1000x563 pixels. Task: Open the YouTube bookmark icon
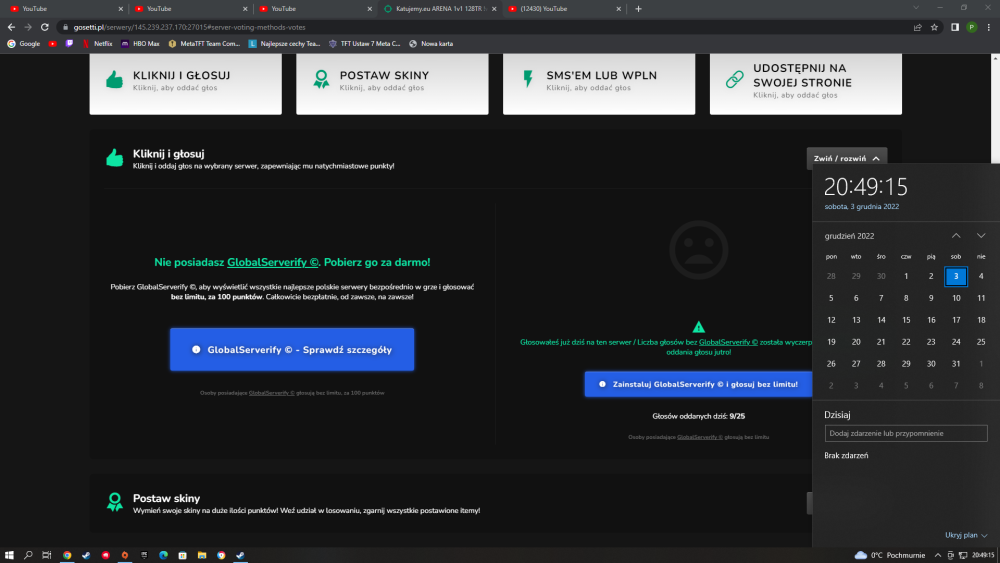tap(53, 44)
